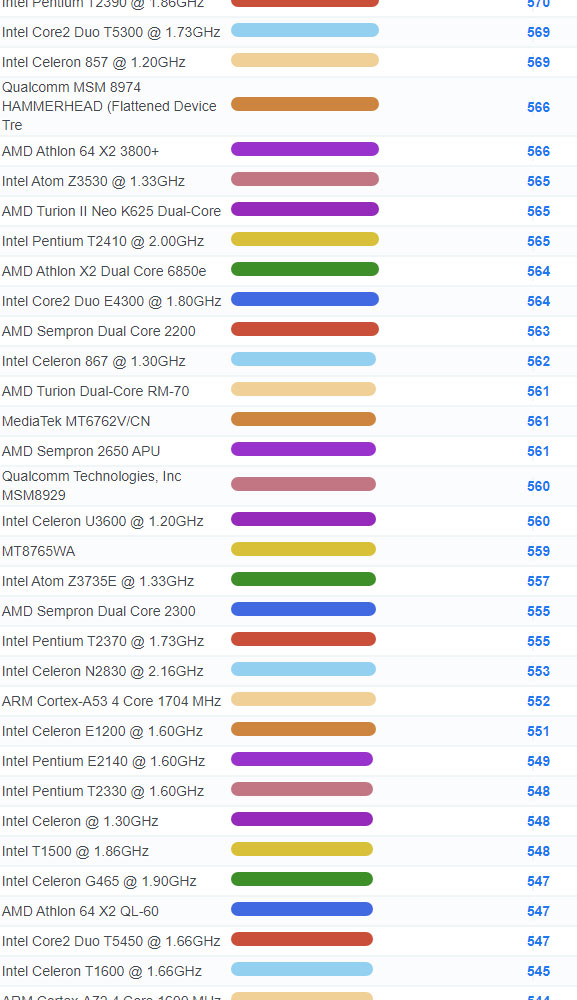Open MediaTek MT6762V/CN link
Screen dimensions: 577x1000
pos(76,421)
